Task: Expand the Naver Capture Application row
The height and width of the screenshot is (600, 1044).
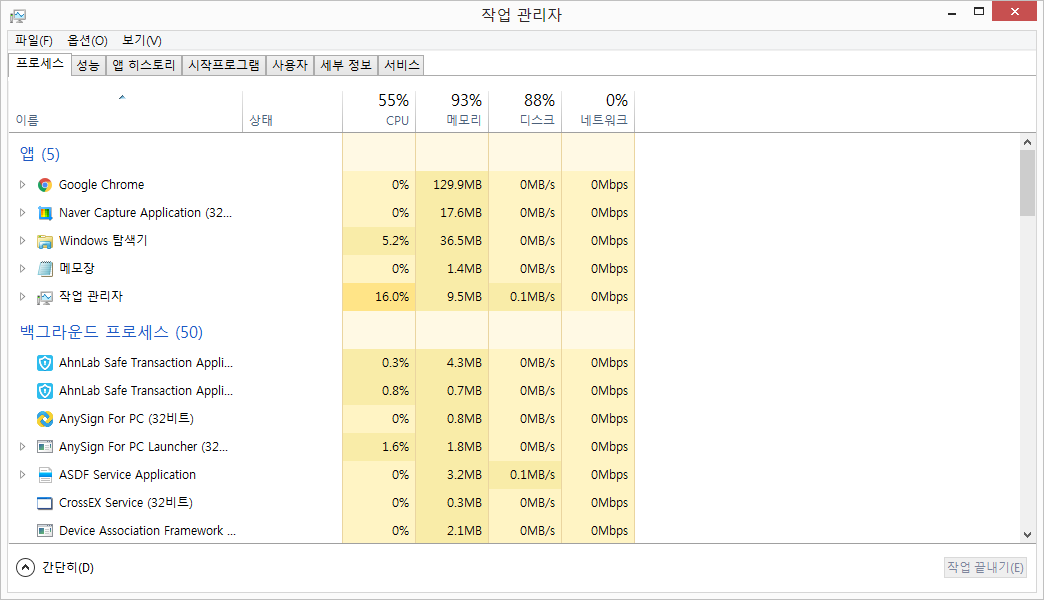Action: [x=22, y=212]
